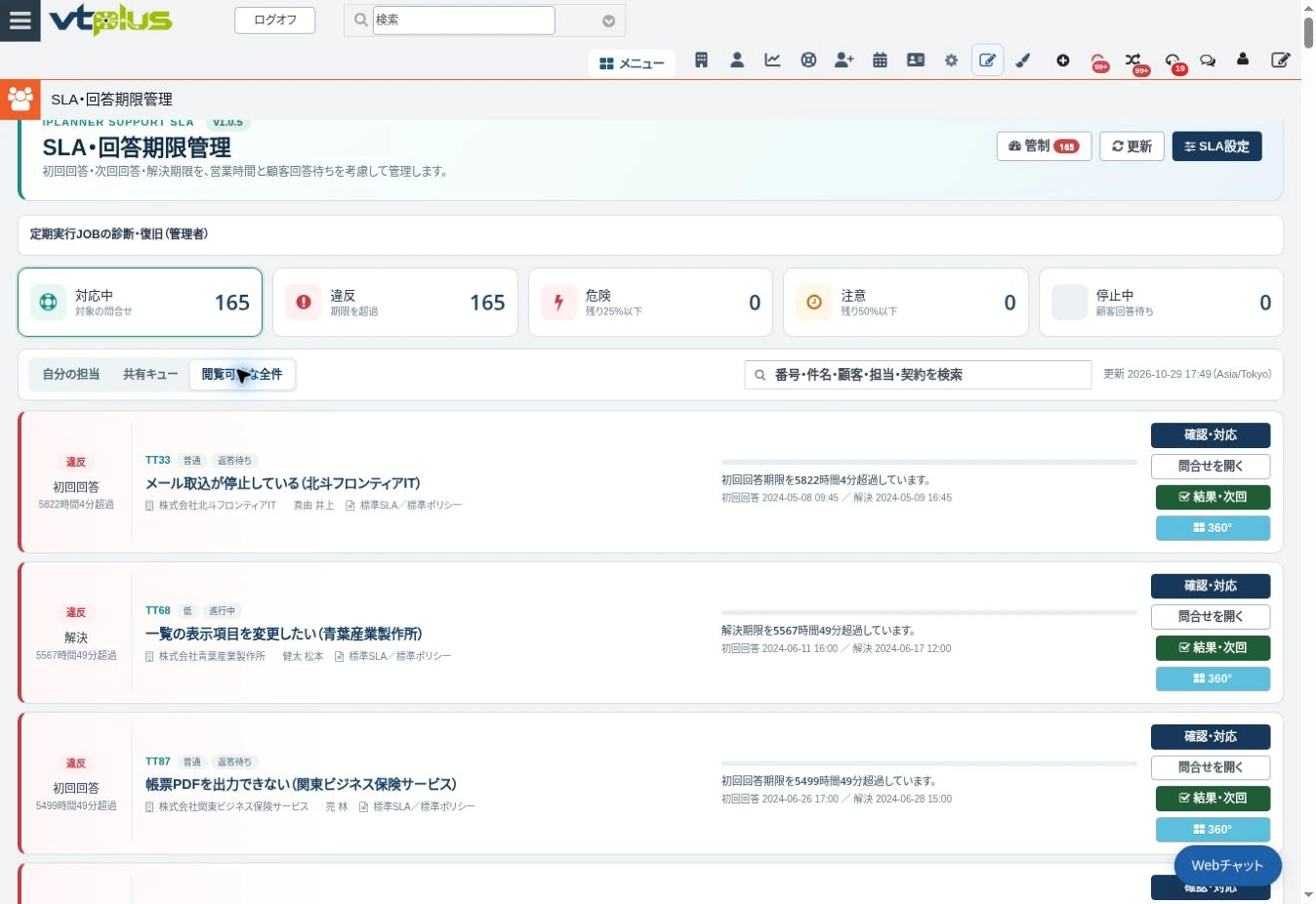Expand 定期実行JOBの診断・復旧(管理者) section

point(650,234)
